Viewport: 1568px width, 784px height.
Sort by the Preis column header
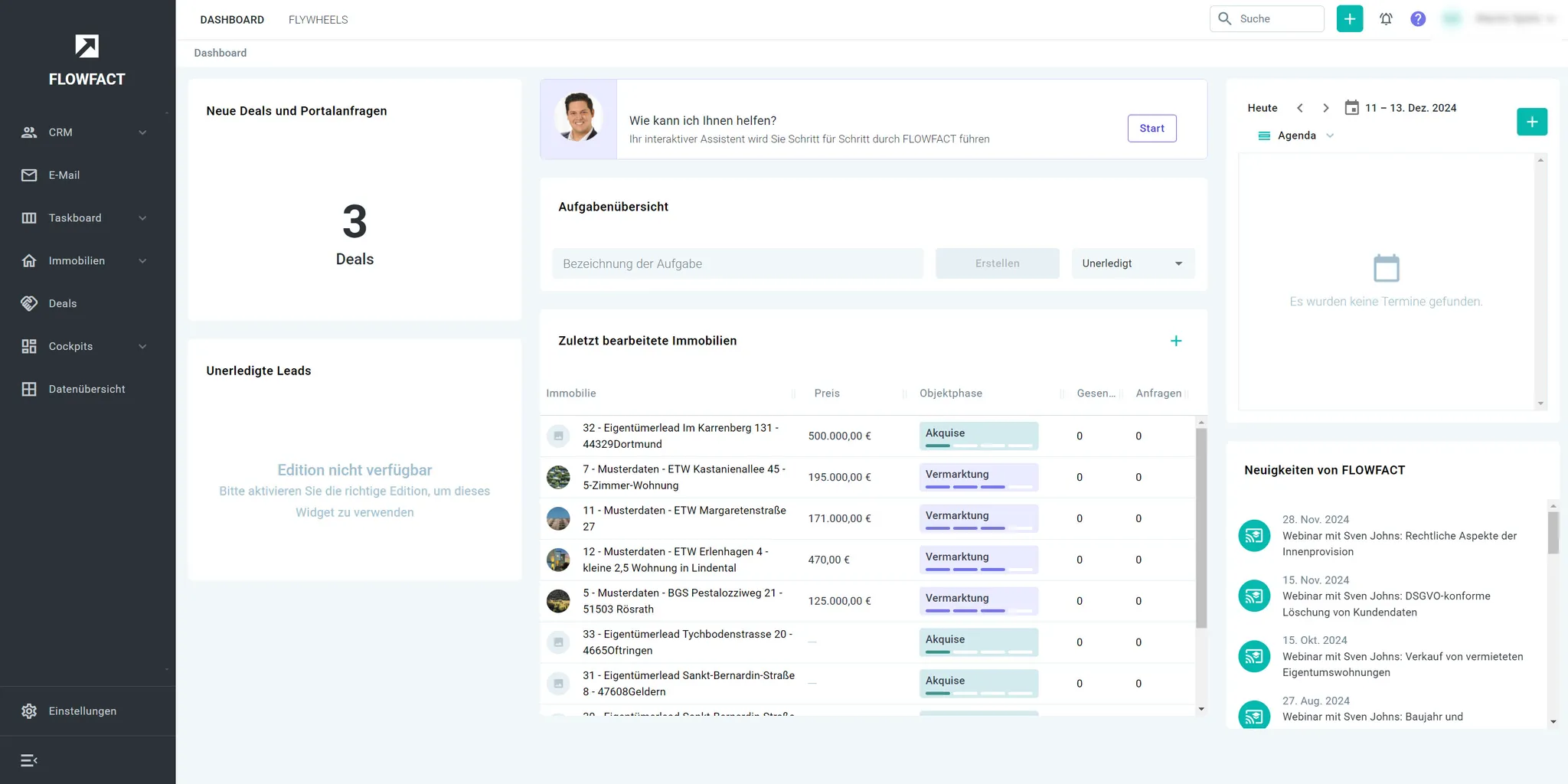click(x=827, y=394)
